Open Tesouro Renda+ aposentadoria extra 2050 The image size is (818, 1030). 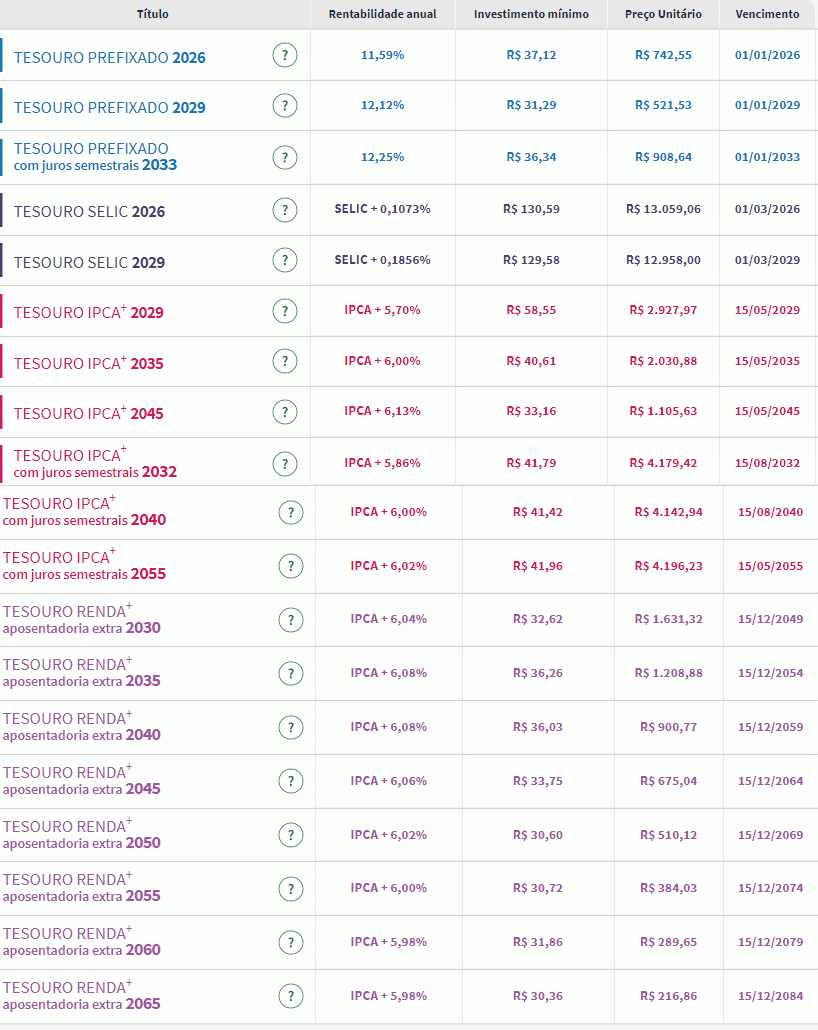click(81, 834)
